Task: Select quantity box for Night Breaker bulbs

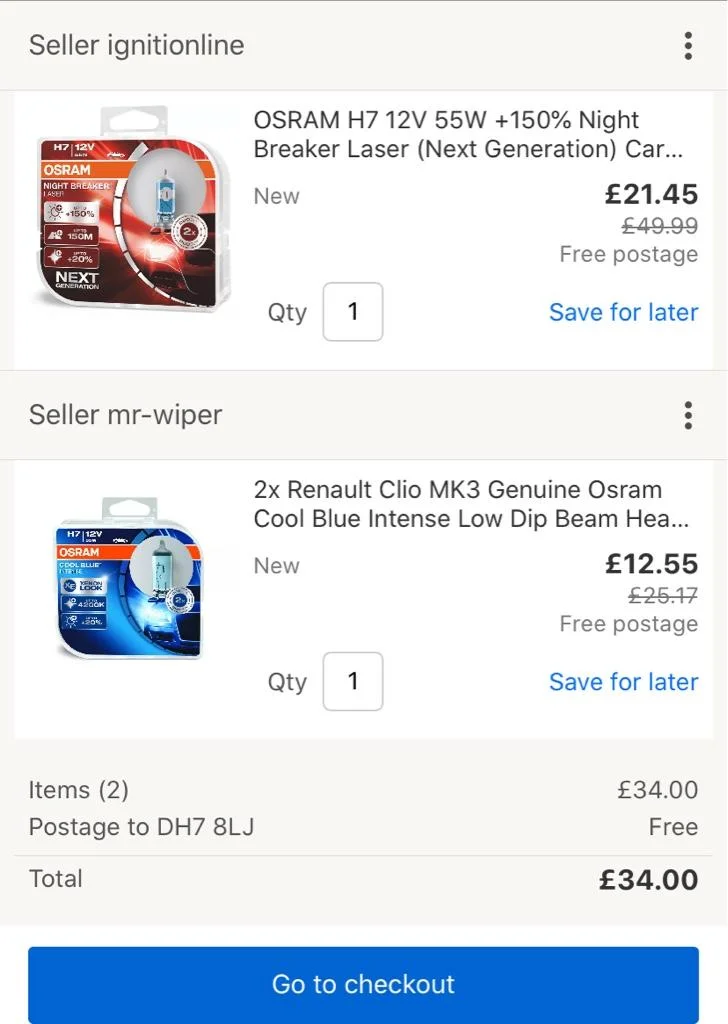Action: point(353,312)
